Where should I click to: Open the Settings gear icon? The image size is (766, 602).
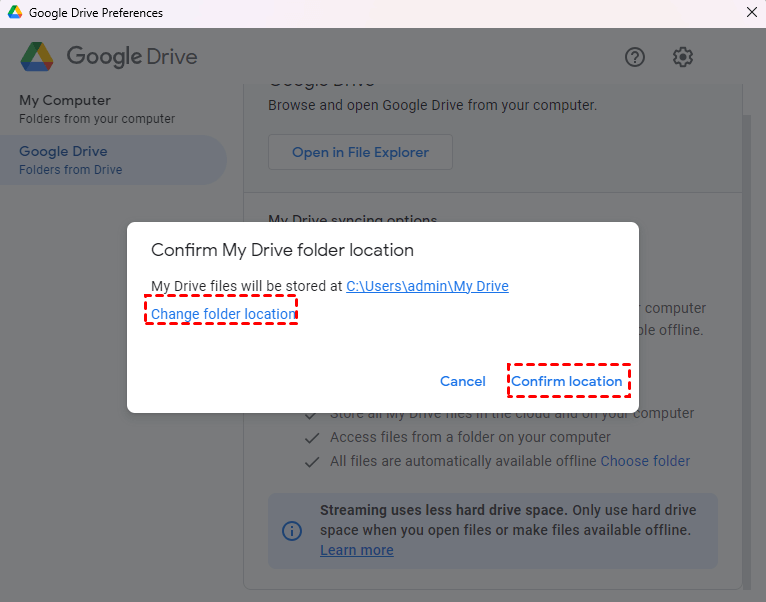pyautogui.click(x=683, y=57)
